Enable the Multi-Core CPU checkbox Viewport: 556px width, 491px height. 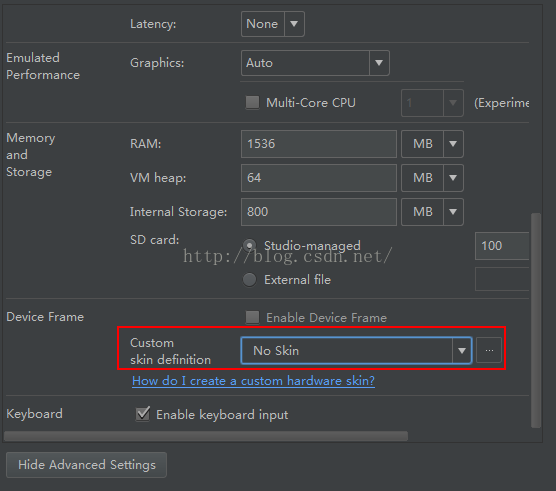click(252, 102)
